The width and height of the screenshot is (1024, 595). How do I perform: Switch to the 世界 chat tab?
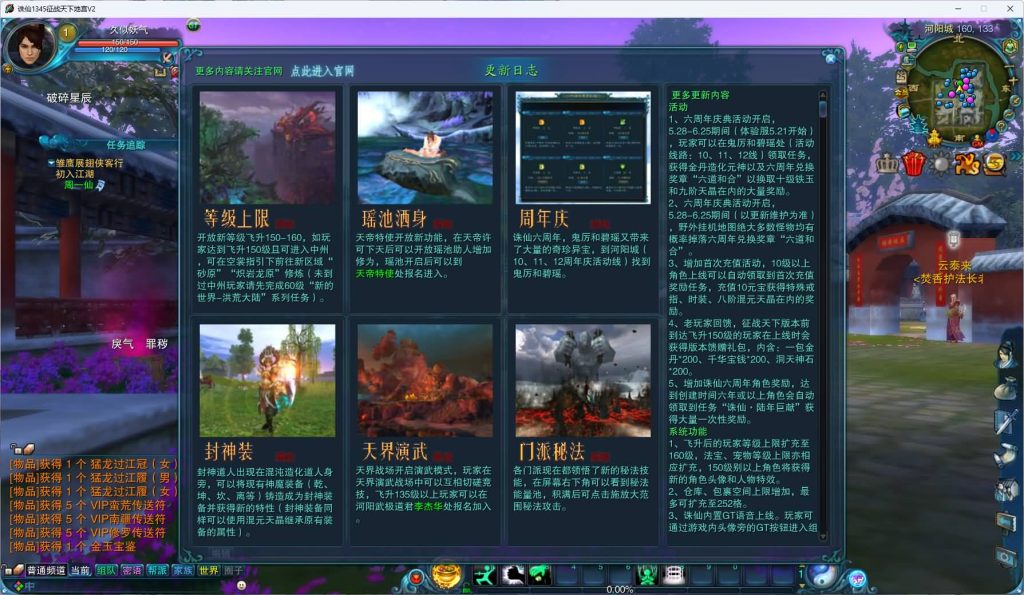209,568
